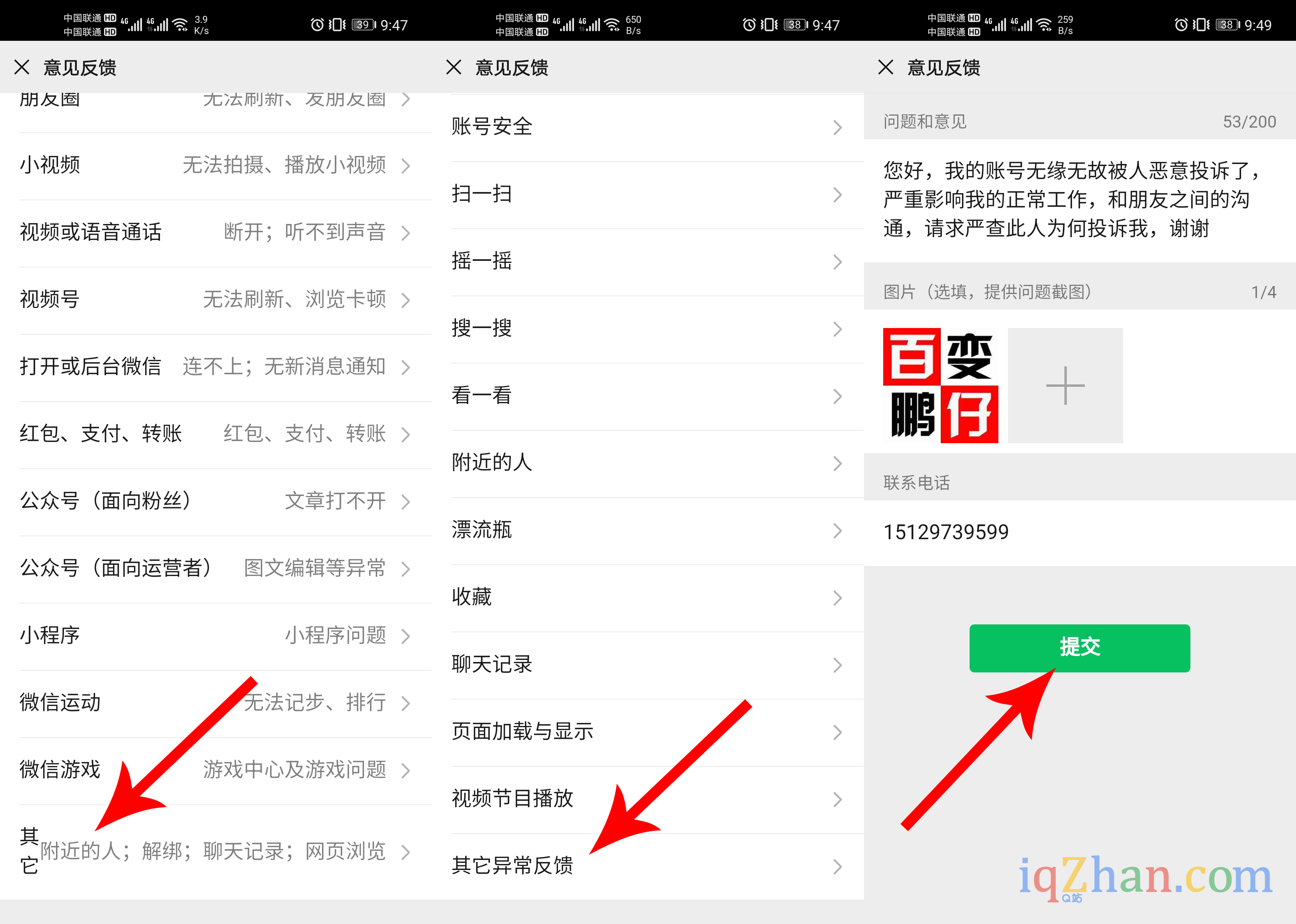Select 附近的人 in the middle list

tap(648, 463)
